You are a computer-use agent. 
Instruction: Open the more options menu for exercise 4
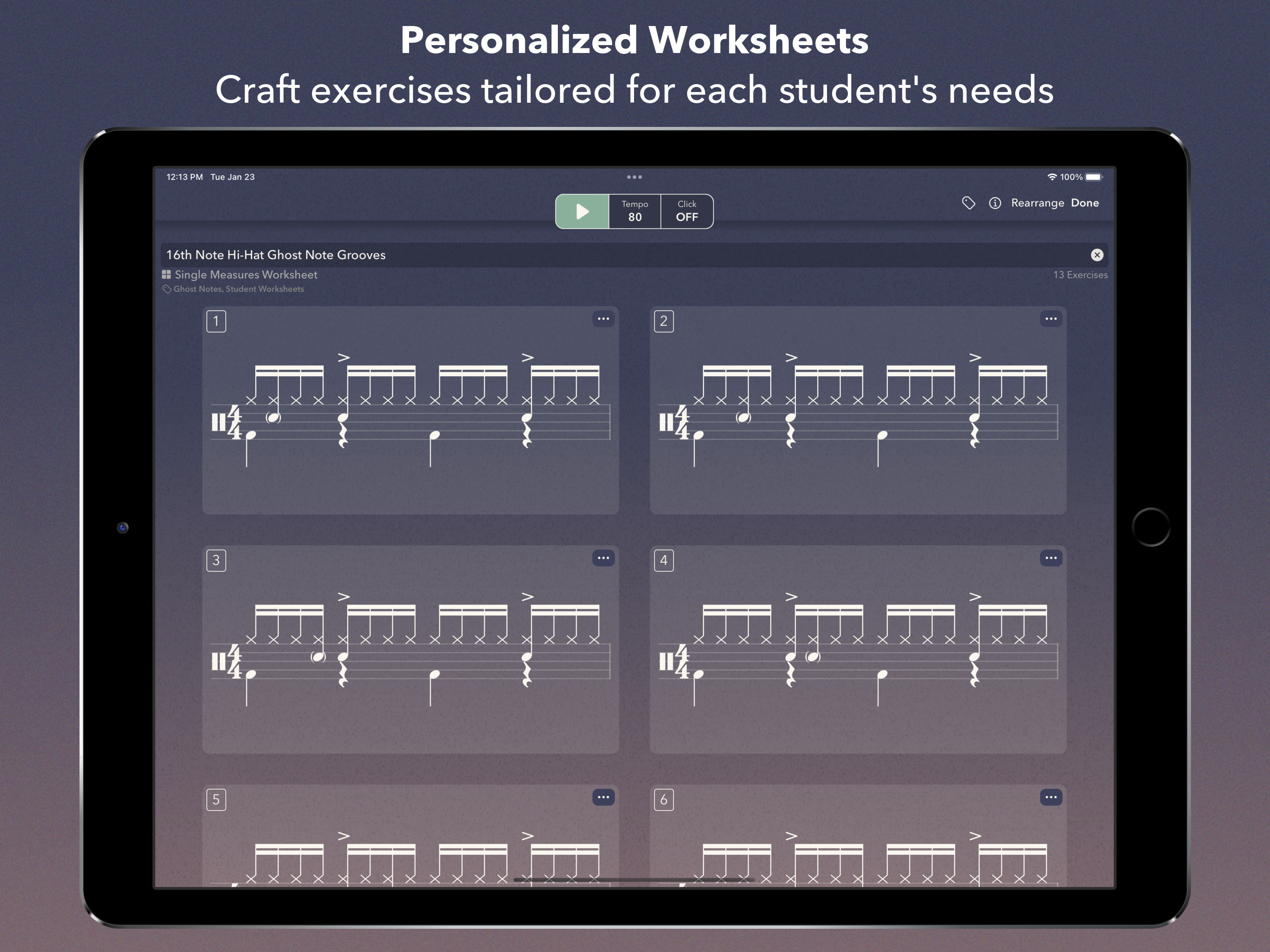point(1051,558)
